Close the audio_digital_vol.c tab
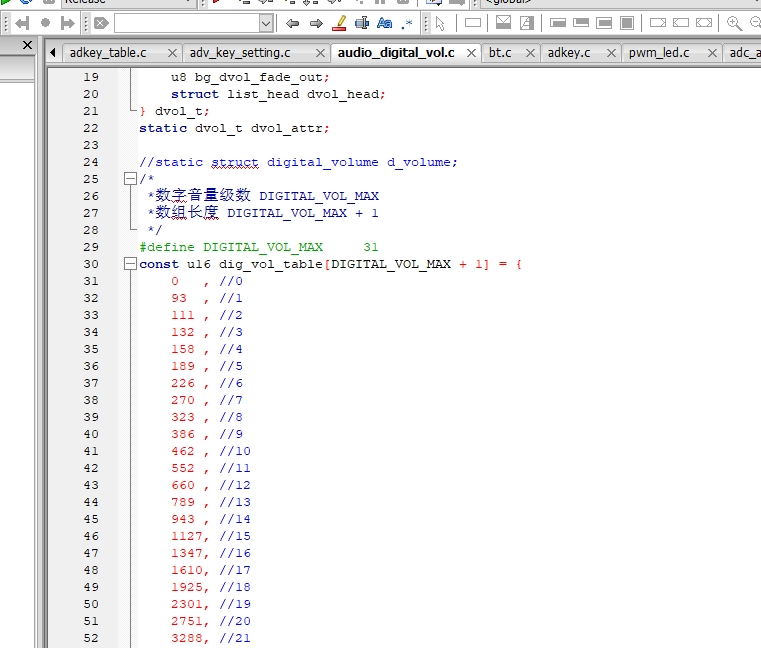Viewport: 761px width, 648px height. [x=471, y=53]
